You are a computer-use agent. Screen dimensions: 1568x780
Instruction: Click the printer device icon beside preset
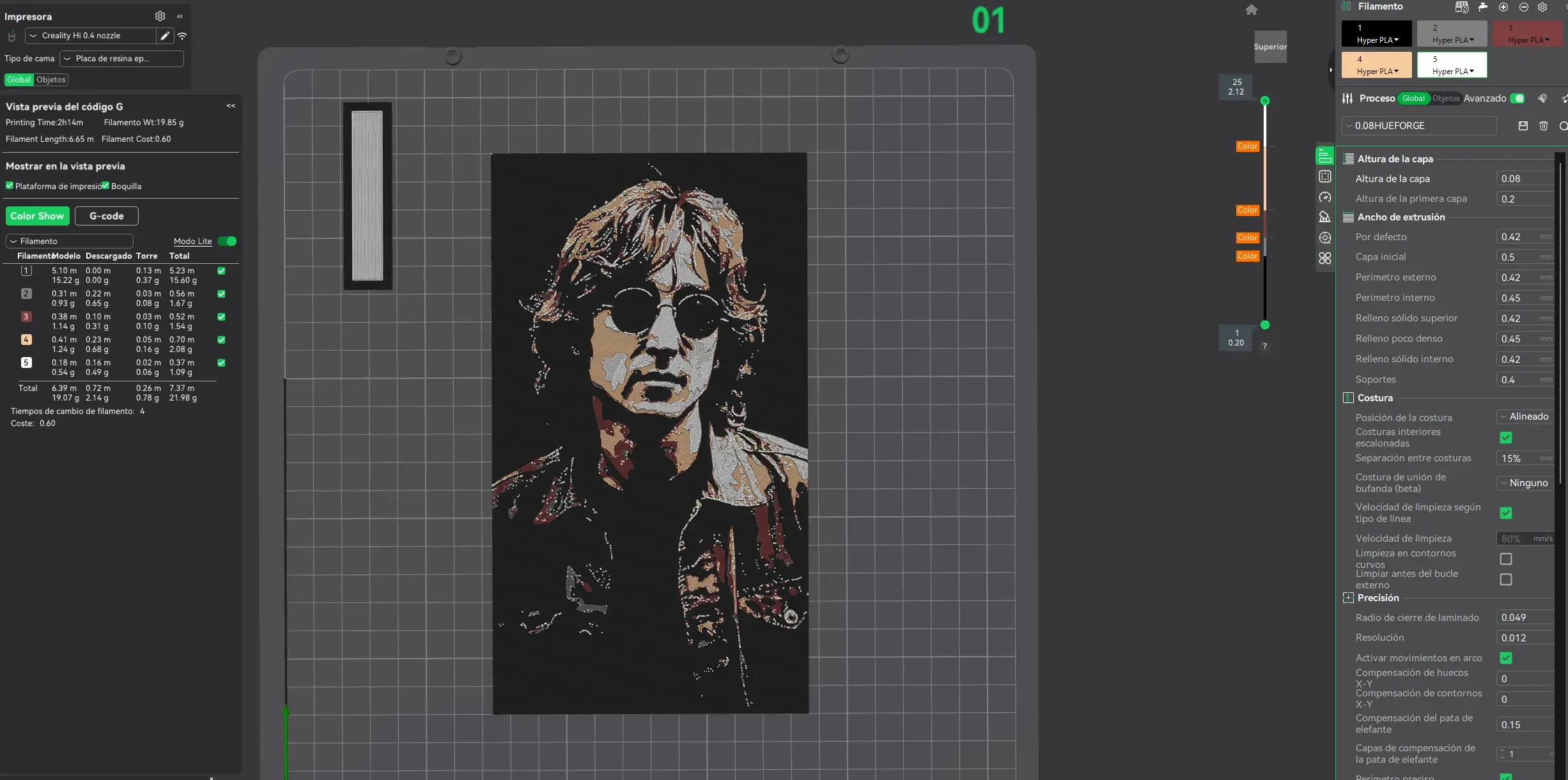click(x=12, y=36)
